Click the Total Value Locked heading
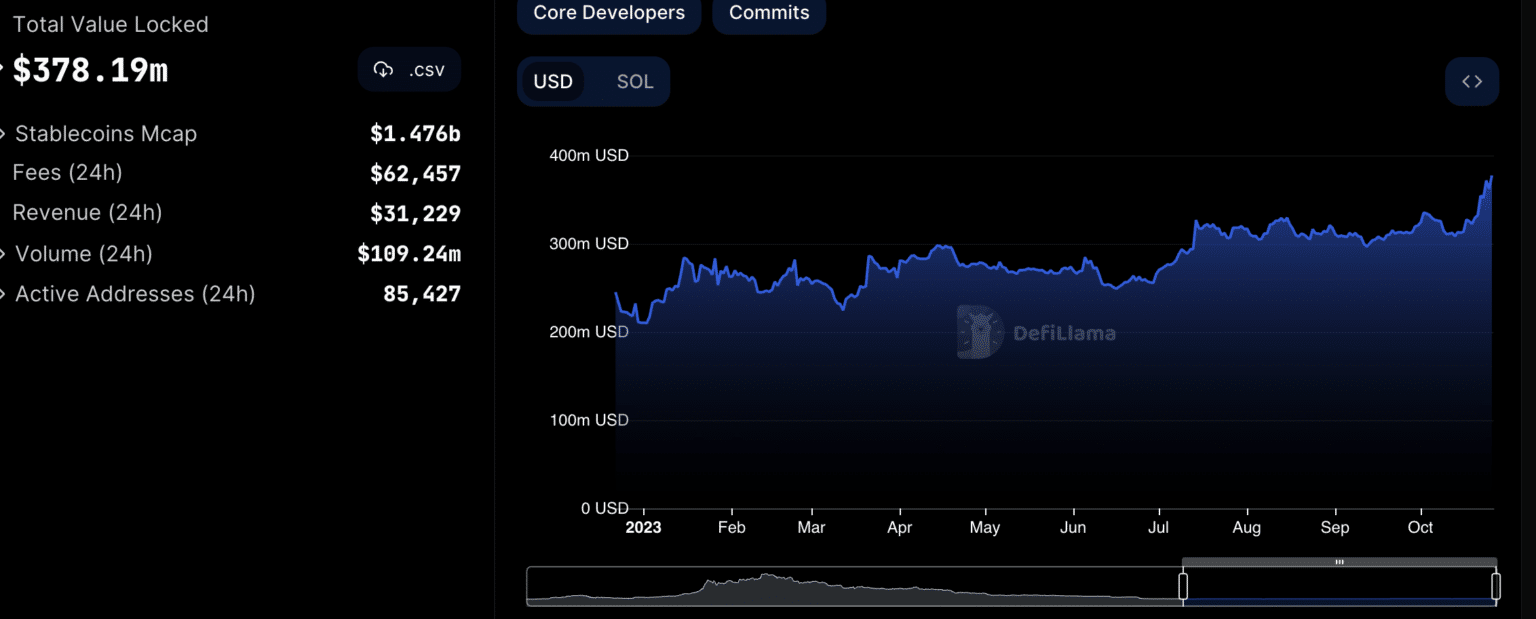This screenshot has width=1536, height=619. [x=110, y=24]
